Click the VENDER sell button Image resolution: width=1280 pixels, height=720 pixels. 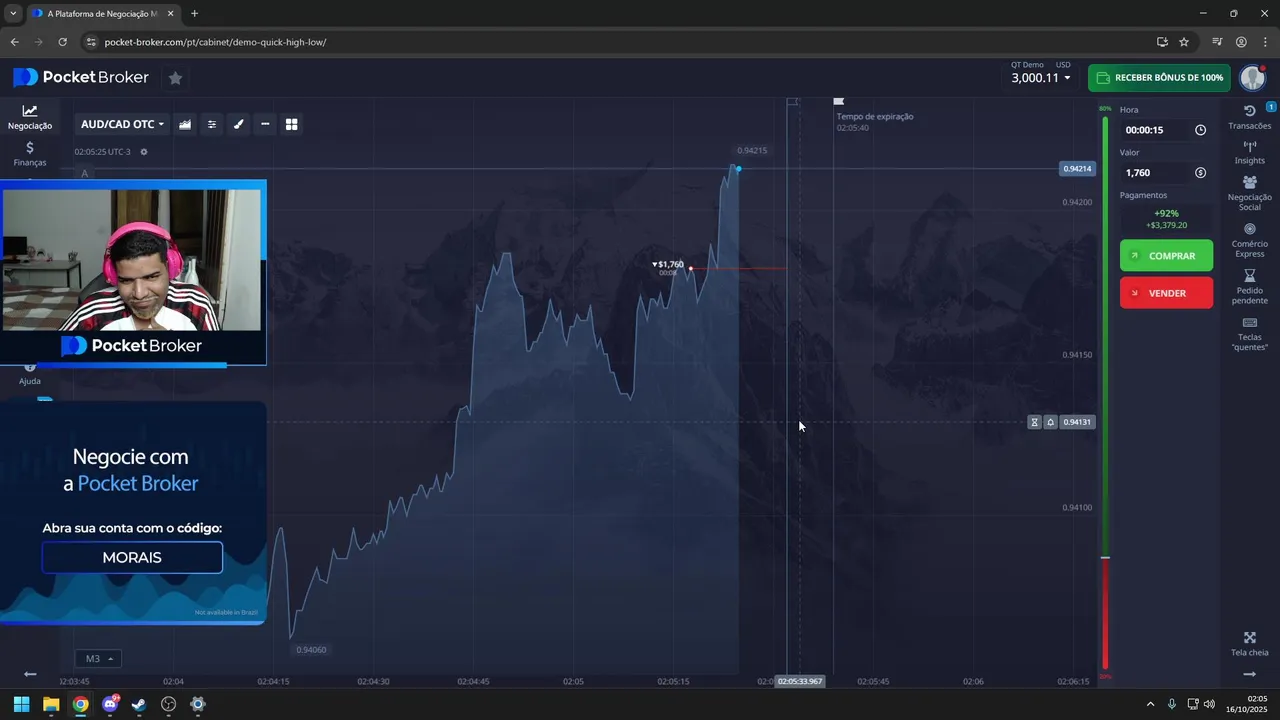[1166, 293]
